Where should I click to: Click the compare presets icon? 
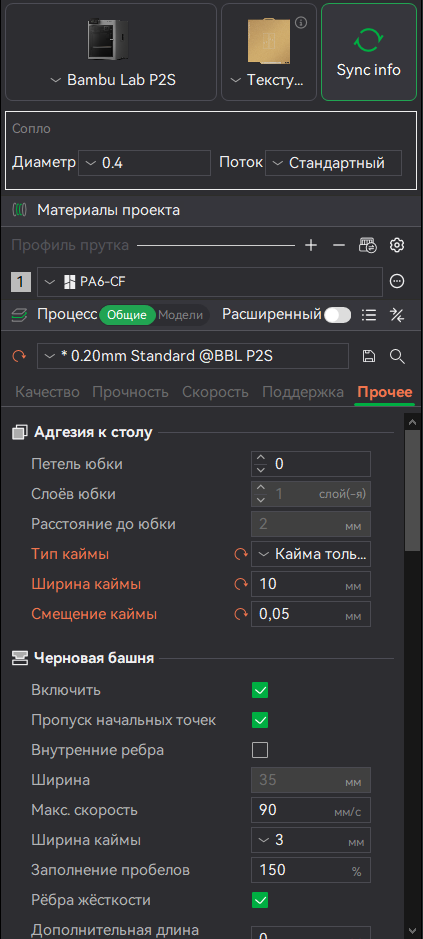(x=397, y=315)
